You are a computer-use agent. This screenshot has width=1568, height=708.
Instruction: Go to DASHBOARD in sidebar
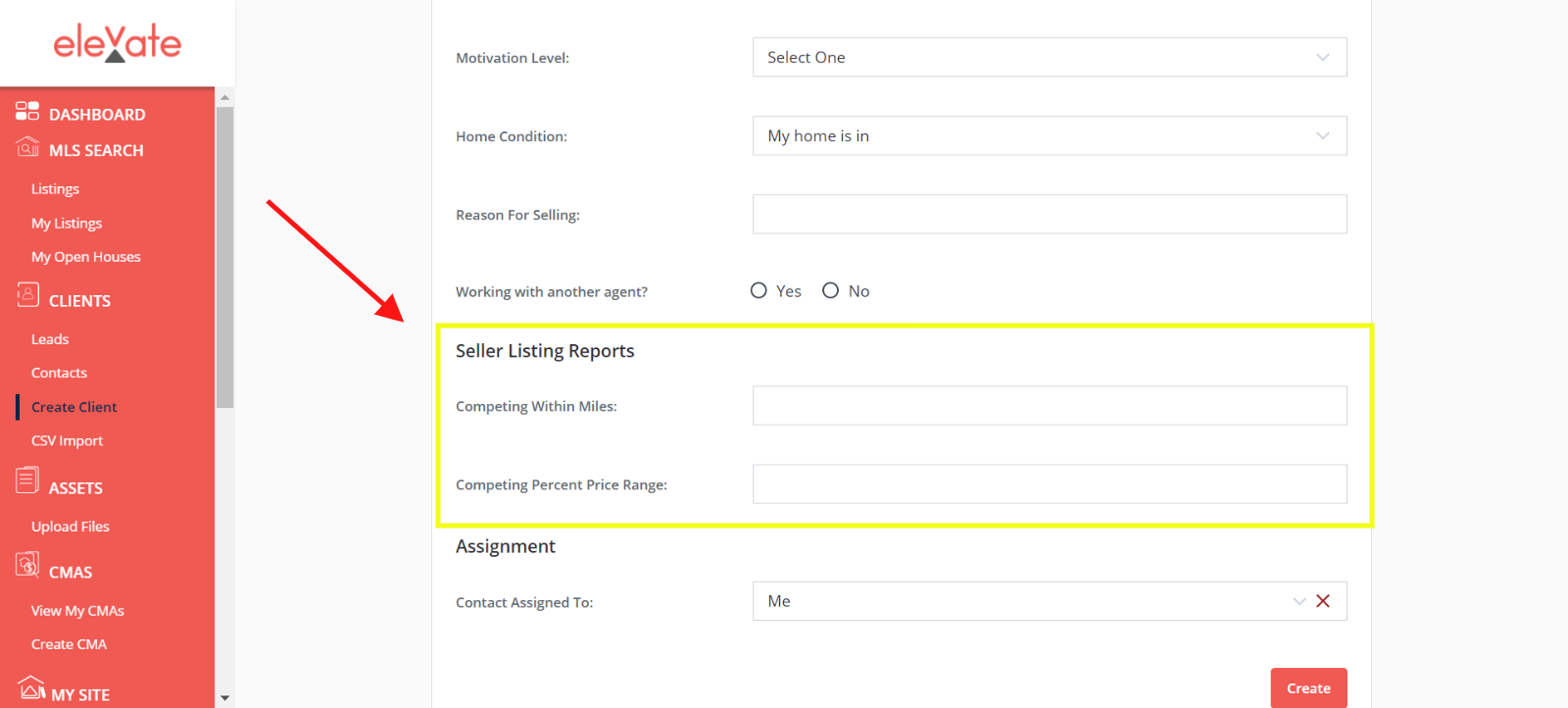point(97,115)
